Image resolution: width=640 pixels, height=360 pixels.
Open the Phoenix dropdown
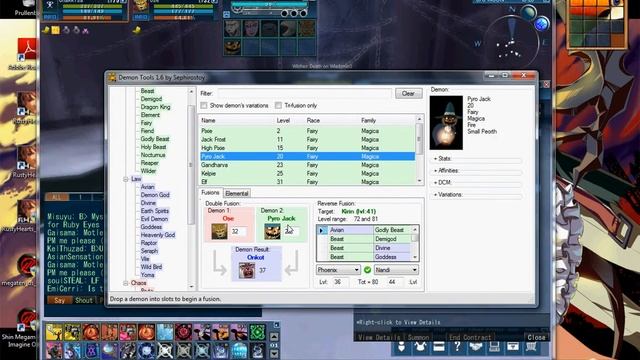338,270
